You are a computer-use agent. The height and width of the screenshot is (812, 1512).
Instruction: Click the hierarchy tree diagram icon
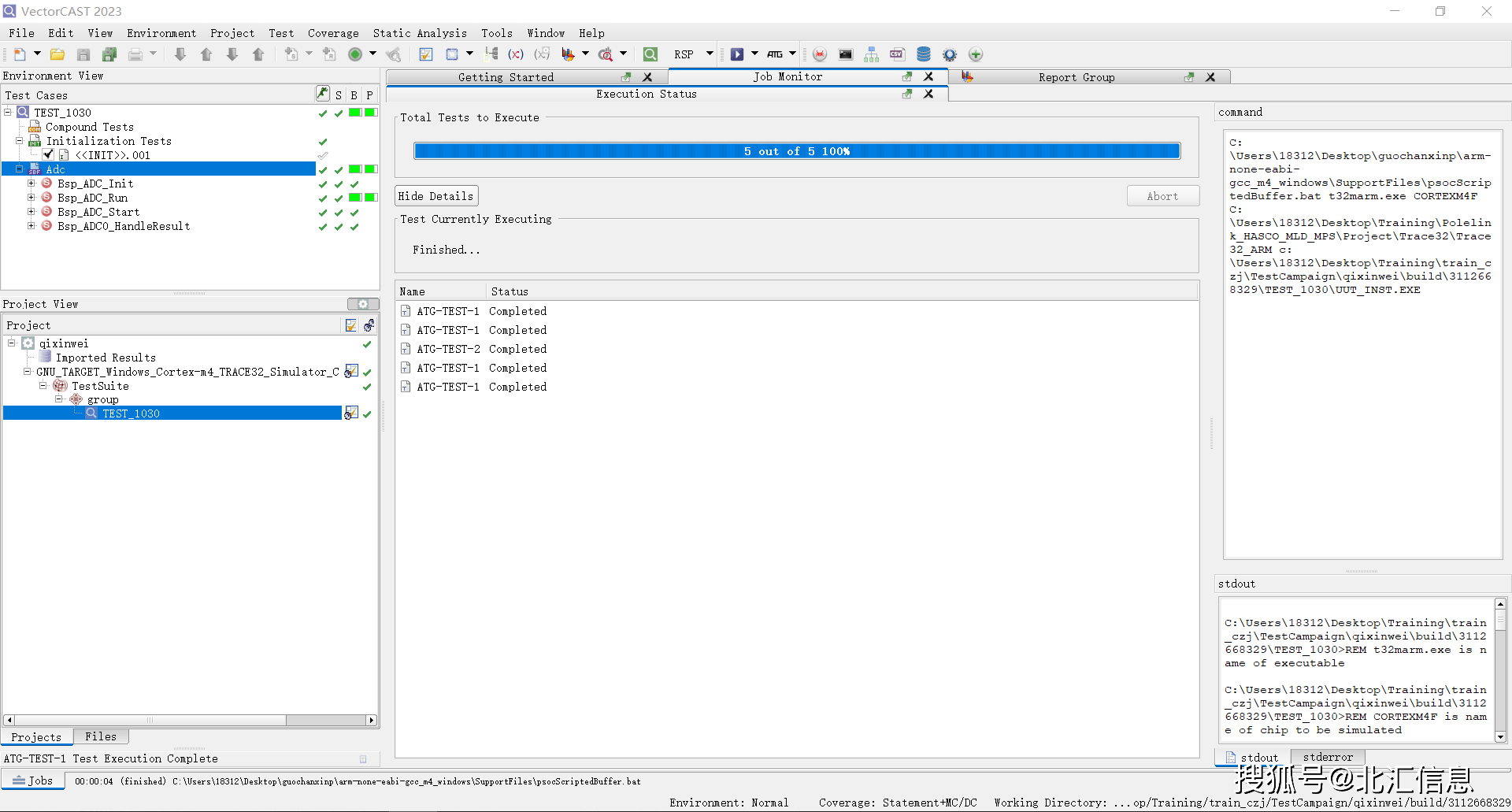(x=871, y=54)
